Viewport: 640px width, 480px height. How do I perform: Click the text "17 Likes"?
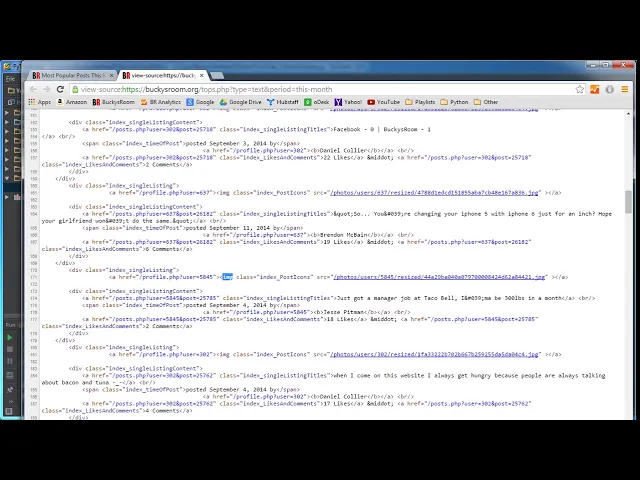(337, 404)
